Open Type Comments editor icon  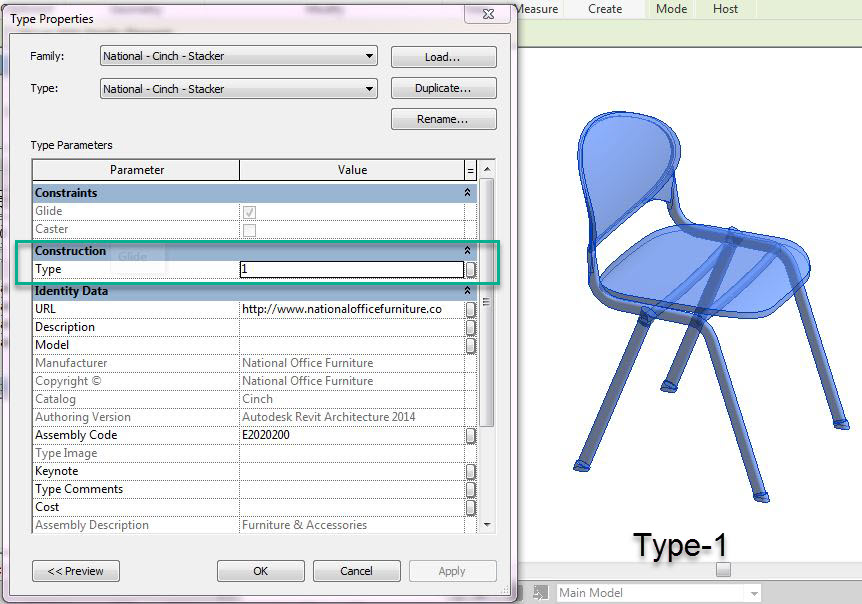click(x=470, y=488)
